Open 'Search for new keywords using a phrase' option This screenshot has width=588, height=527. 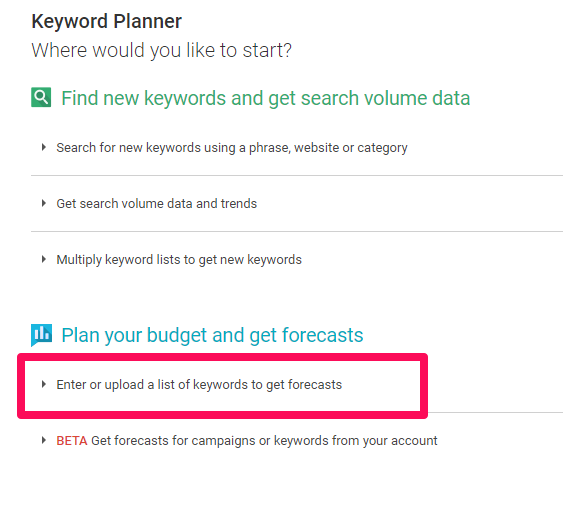click(x=232, y=148)
